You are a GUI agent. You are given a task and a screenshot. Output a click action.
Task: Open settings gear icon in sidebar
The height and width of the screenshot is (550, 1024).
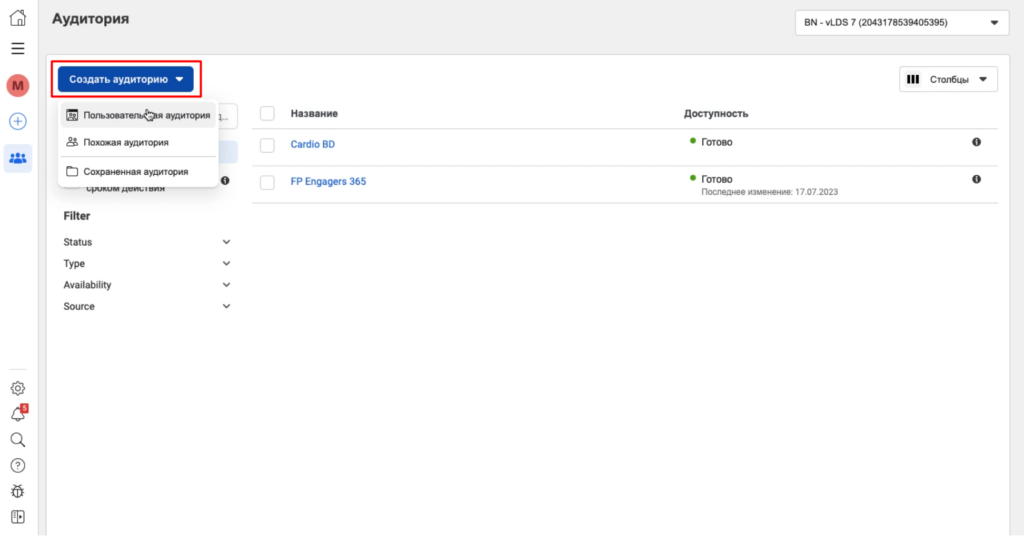[x=18, y=388]
